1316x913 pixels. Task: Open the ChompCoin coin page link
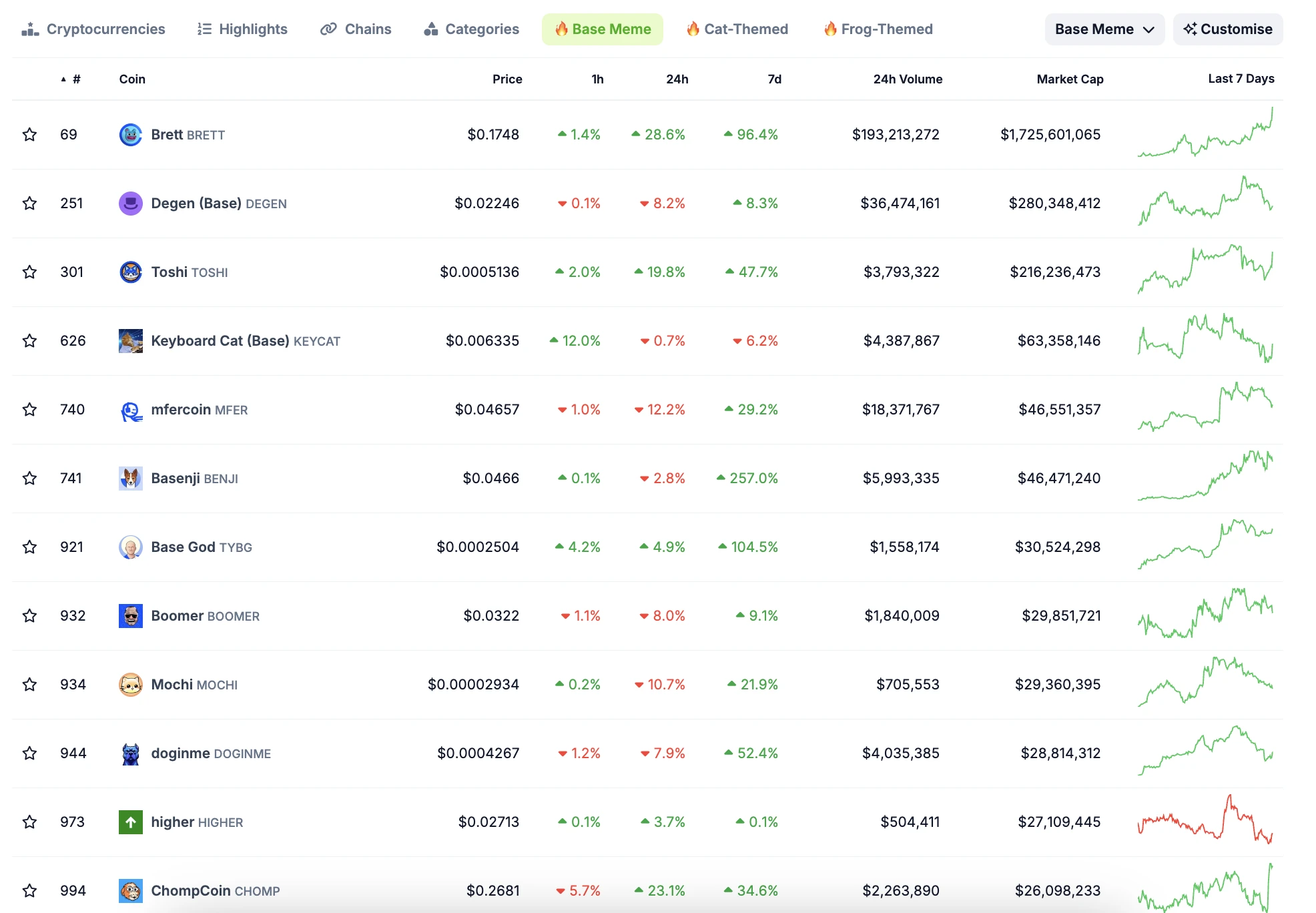coord(191,891)
